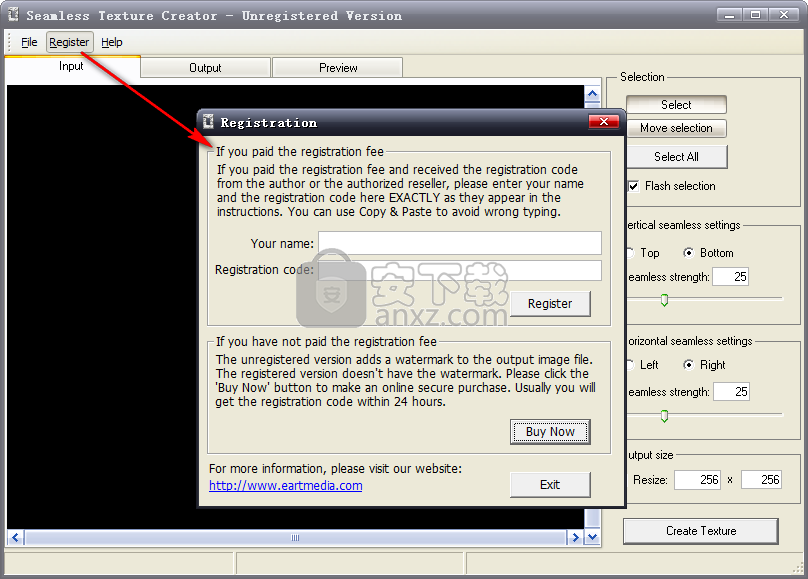Open the Register menu

coord(69,42)
